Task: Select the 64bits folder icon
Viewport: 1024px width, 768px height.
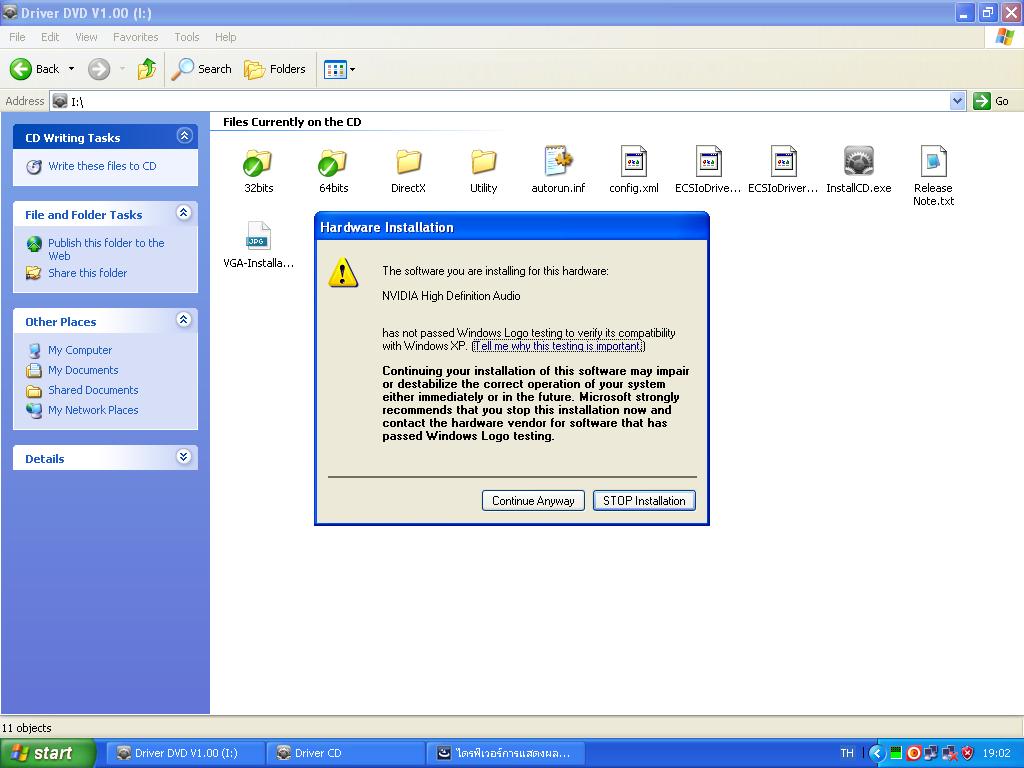Action: (333, 163)
